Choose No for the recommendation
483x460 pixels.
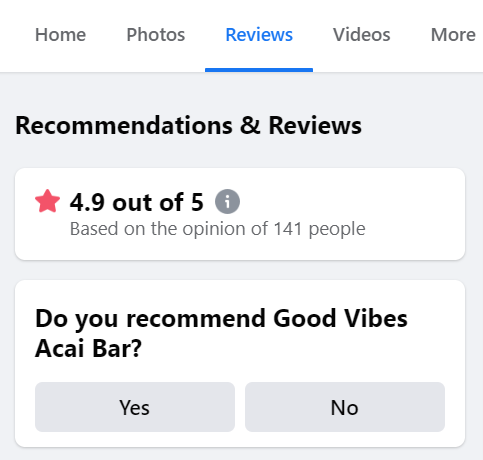345,407
